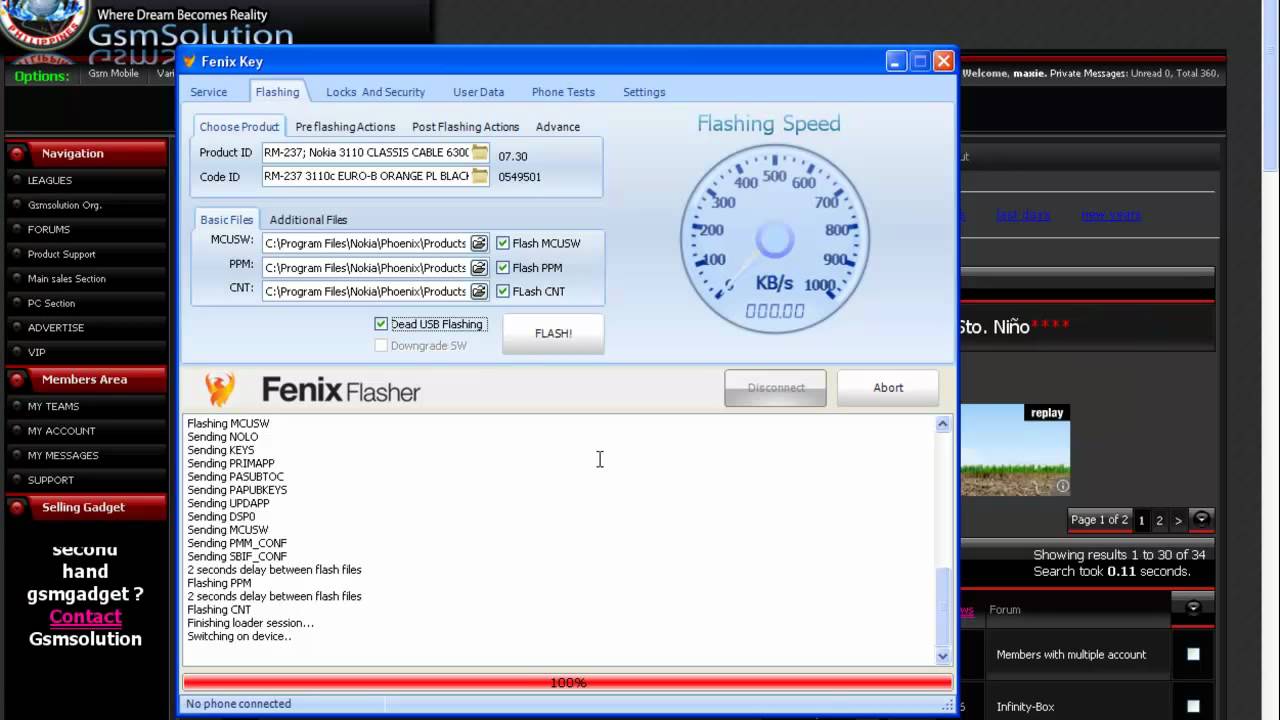Browse for the MCUSW file
This screenshot has height=720, width=1280.
479,243
